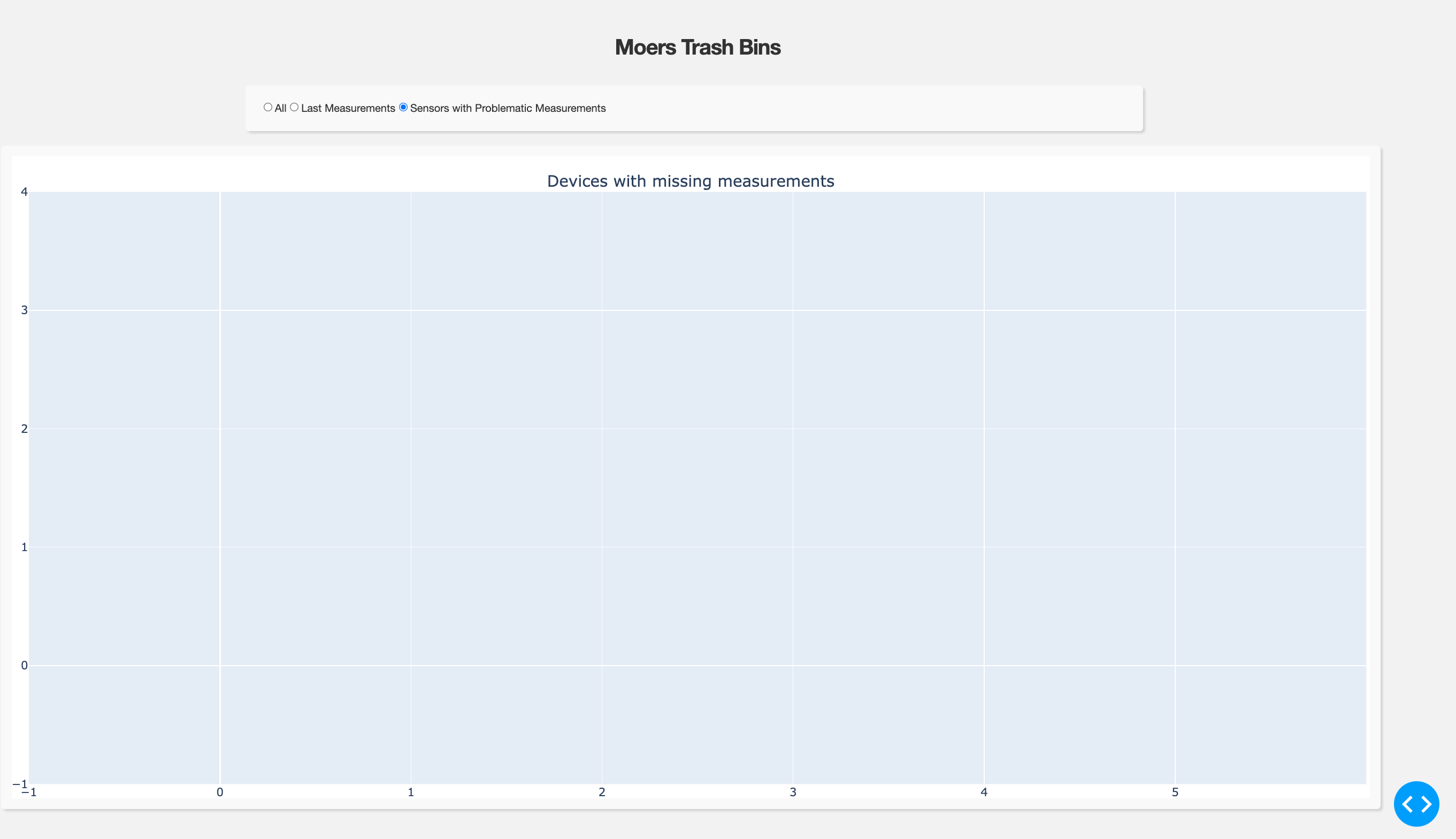Screen dimensions: 1456x839
Task: Click the x-axis tick label 1
Action: (411, 792)
